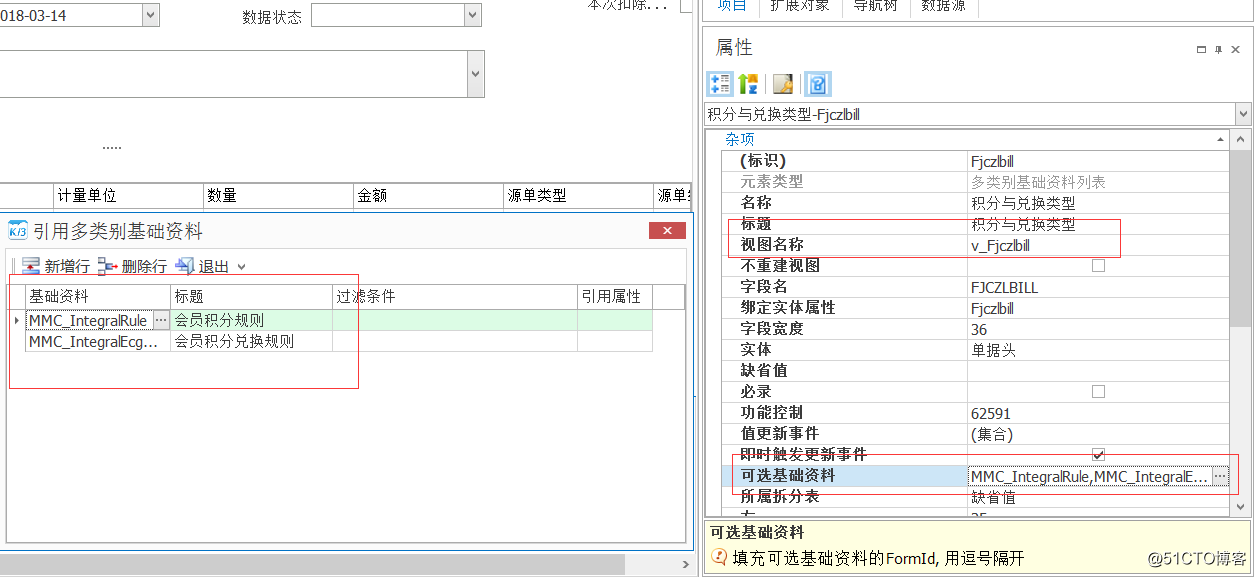Viewport: 1256px width, 577px height.
Task: Click the K/3 icon in dialog title
Action: tap(18, 231)
